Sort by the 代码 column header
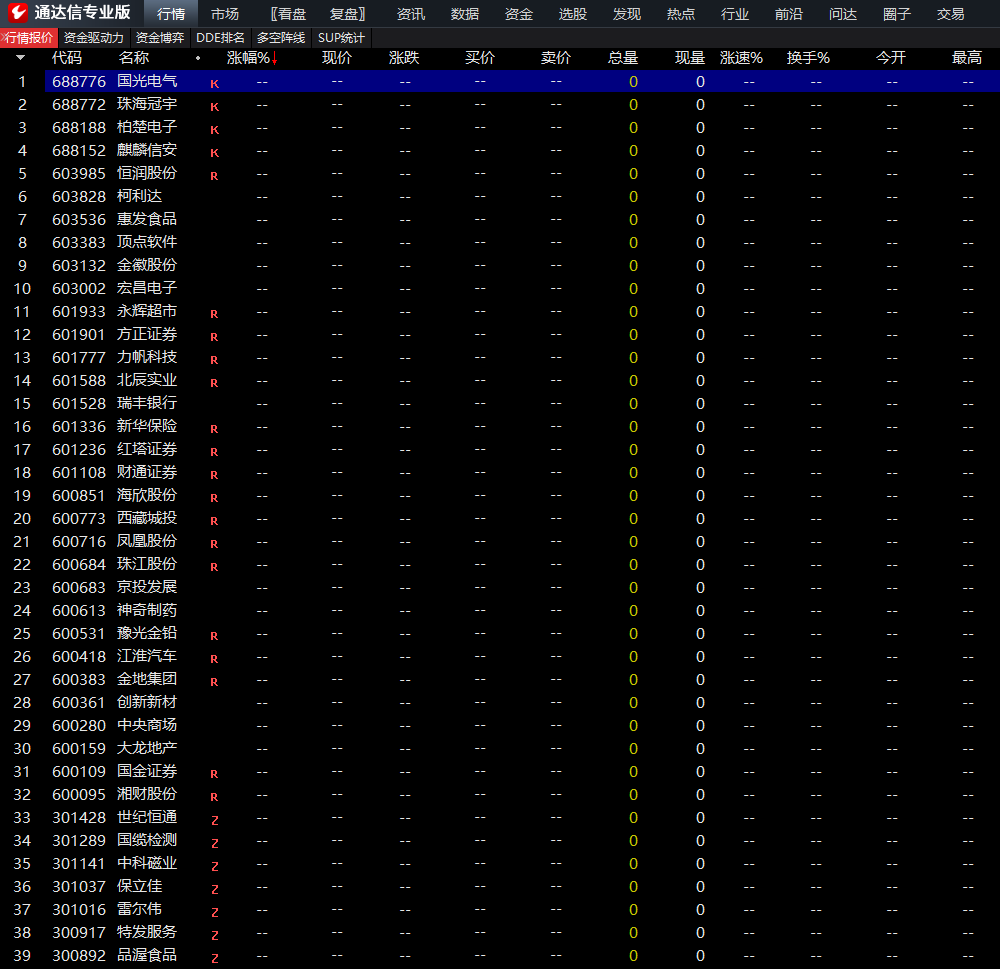Viewport: 1000px width, 969px height. click(x=67, y=58)
